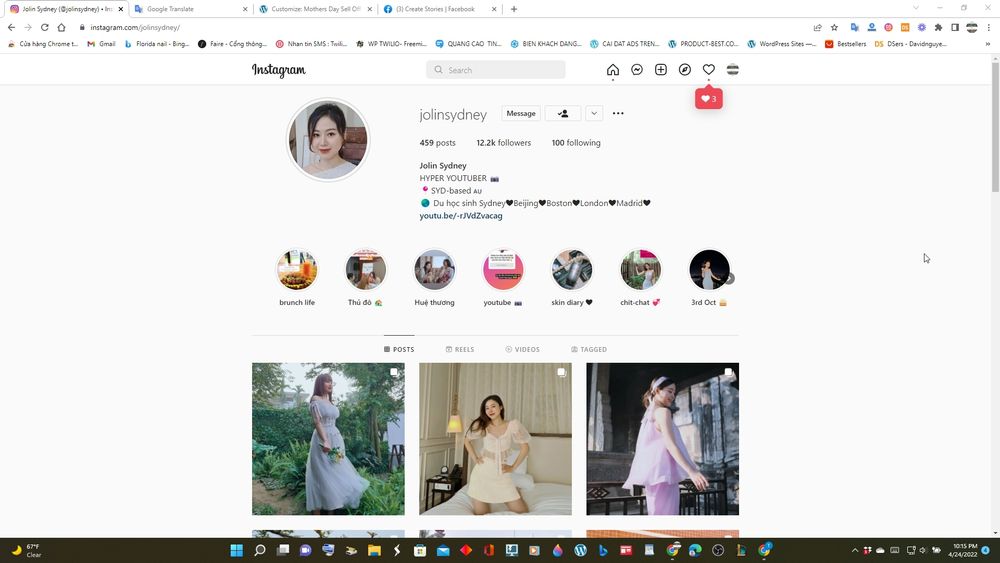1000x563 pixels.
Task: Show next story highlights arrow
Action: click(x=730, y=279)
